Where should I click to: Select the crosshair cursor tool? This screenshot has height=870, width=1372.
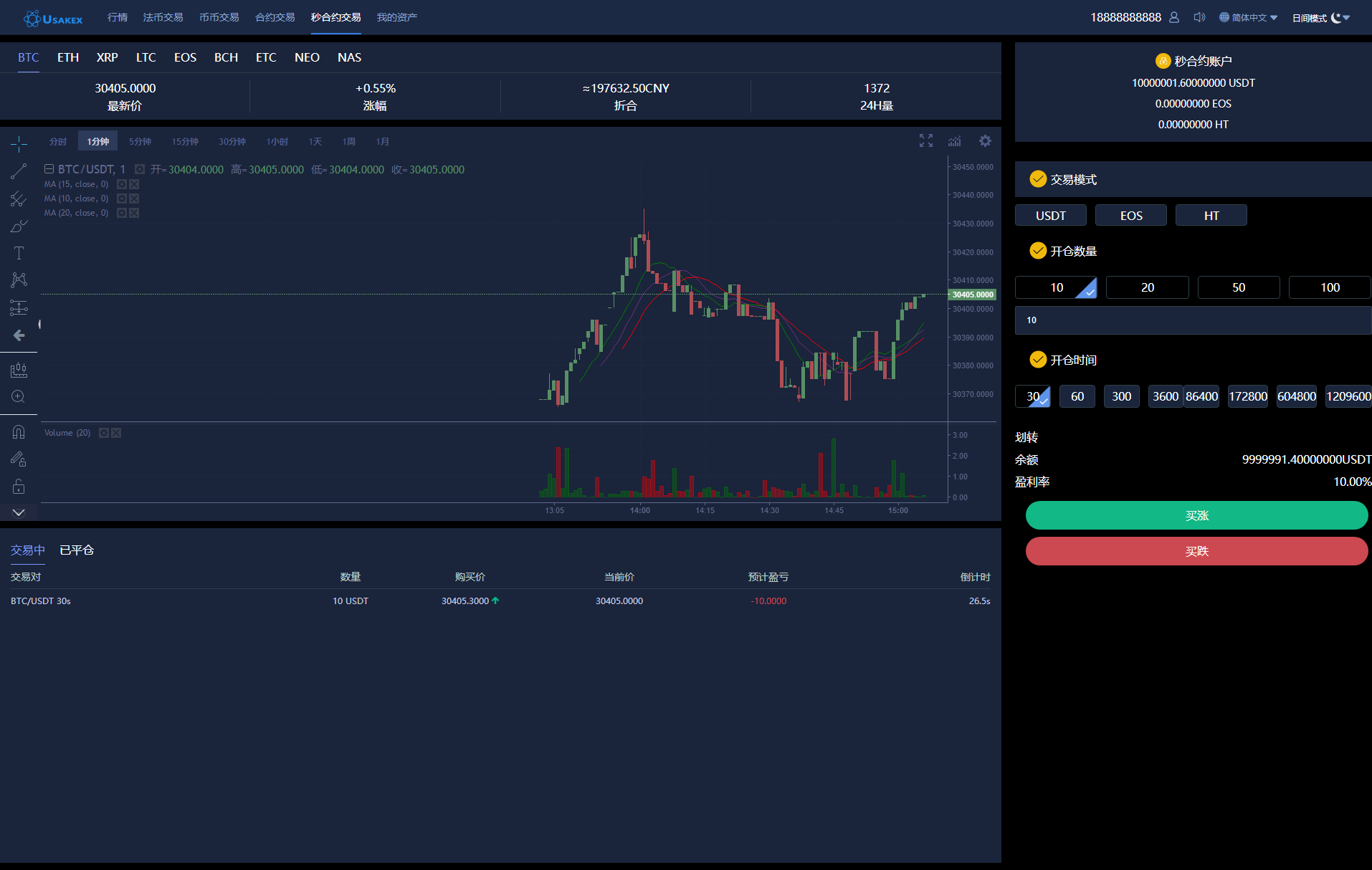pos(19,144)
